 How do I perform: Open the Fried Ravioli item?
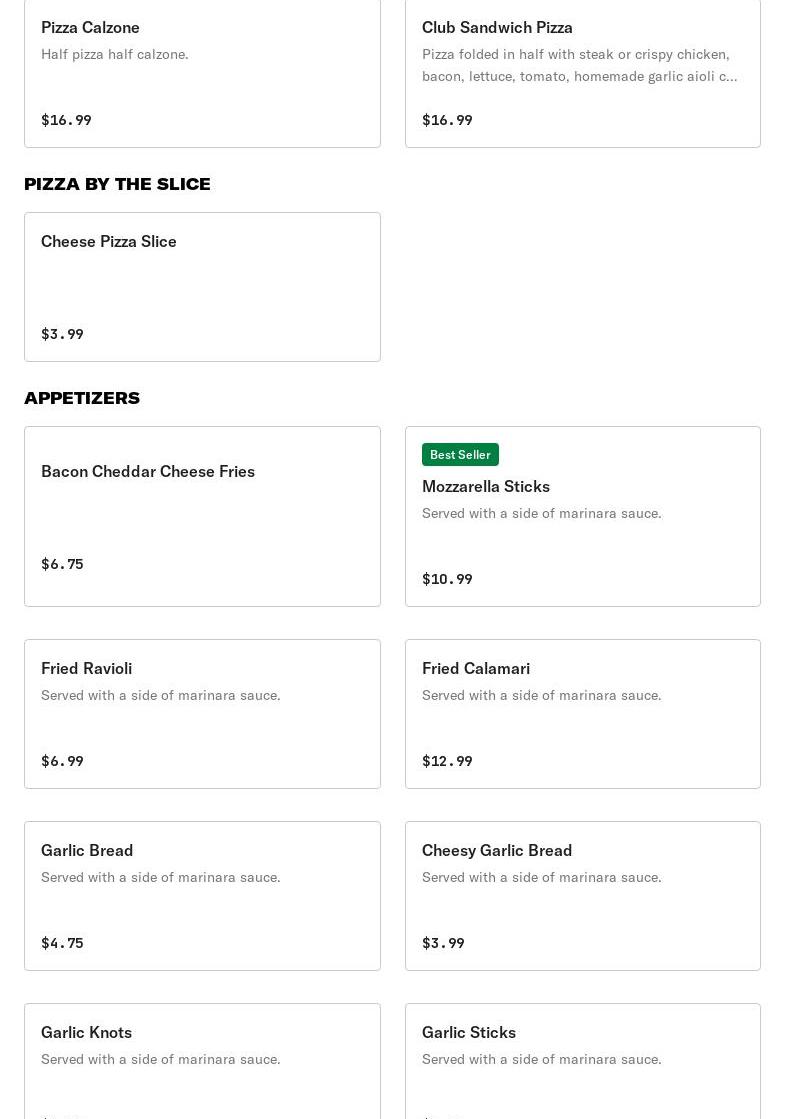(202, 714)
